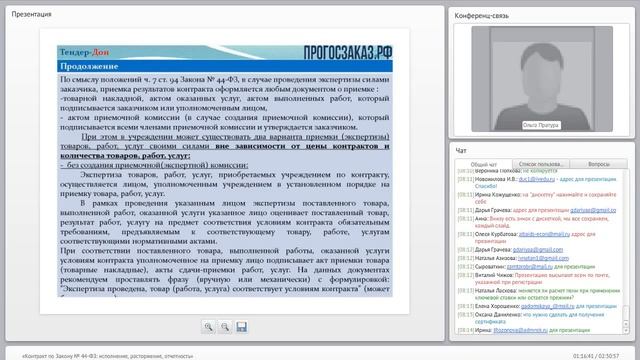The height and width of the screenshot is (360, 640).
Task: Open Наталья Азизова's email link
Action: tap(543, 258)
